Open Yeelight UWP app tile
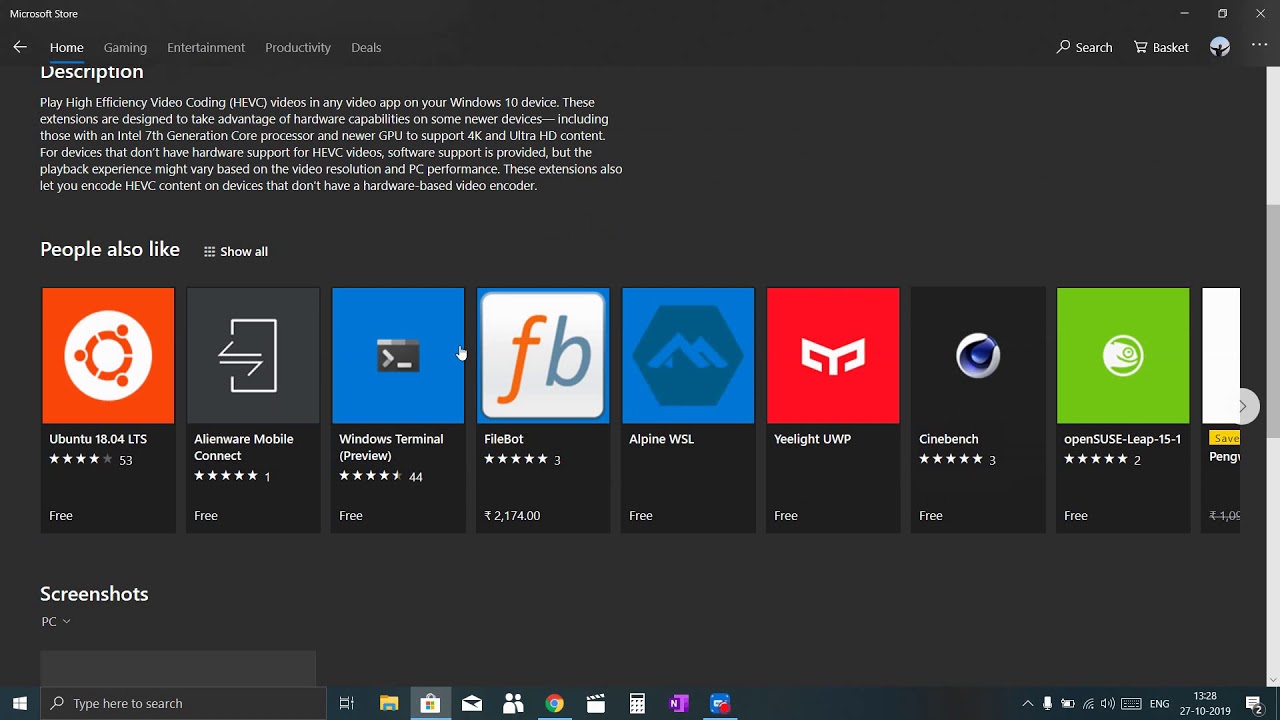1280x720 pixels. [833, 410]
